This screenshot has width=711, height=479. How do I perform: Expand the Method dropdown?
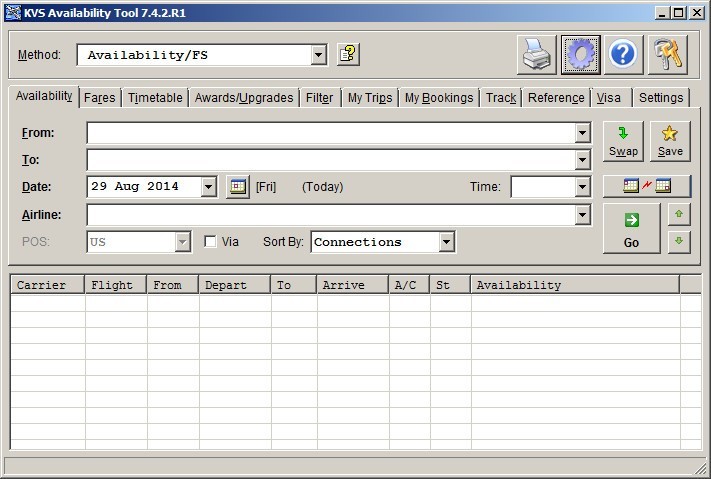(319, 55)
